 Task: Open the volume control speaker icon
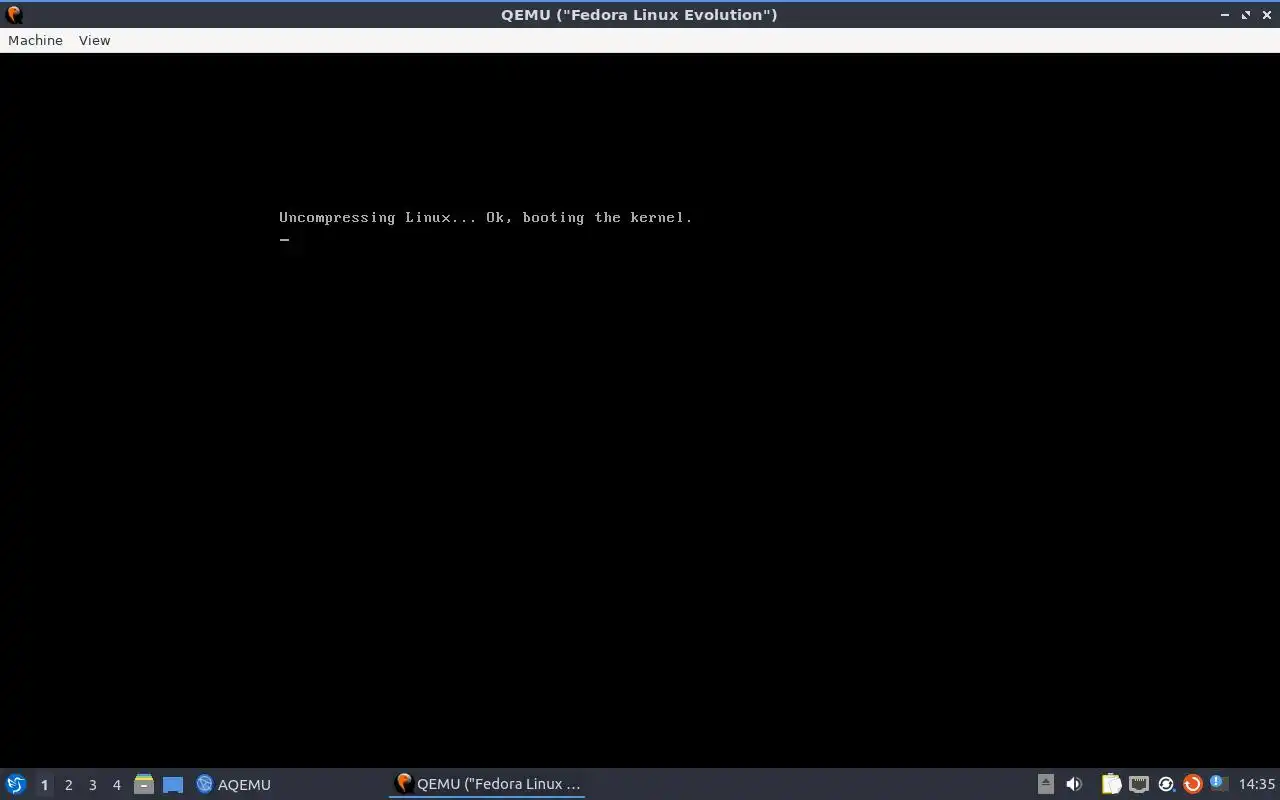1074,784
